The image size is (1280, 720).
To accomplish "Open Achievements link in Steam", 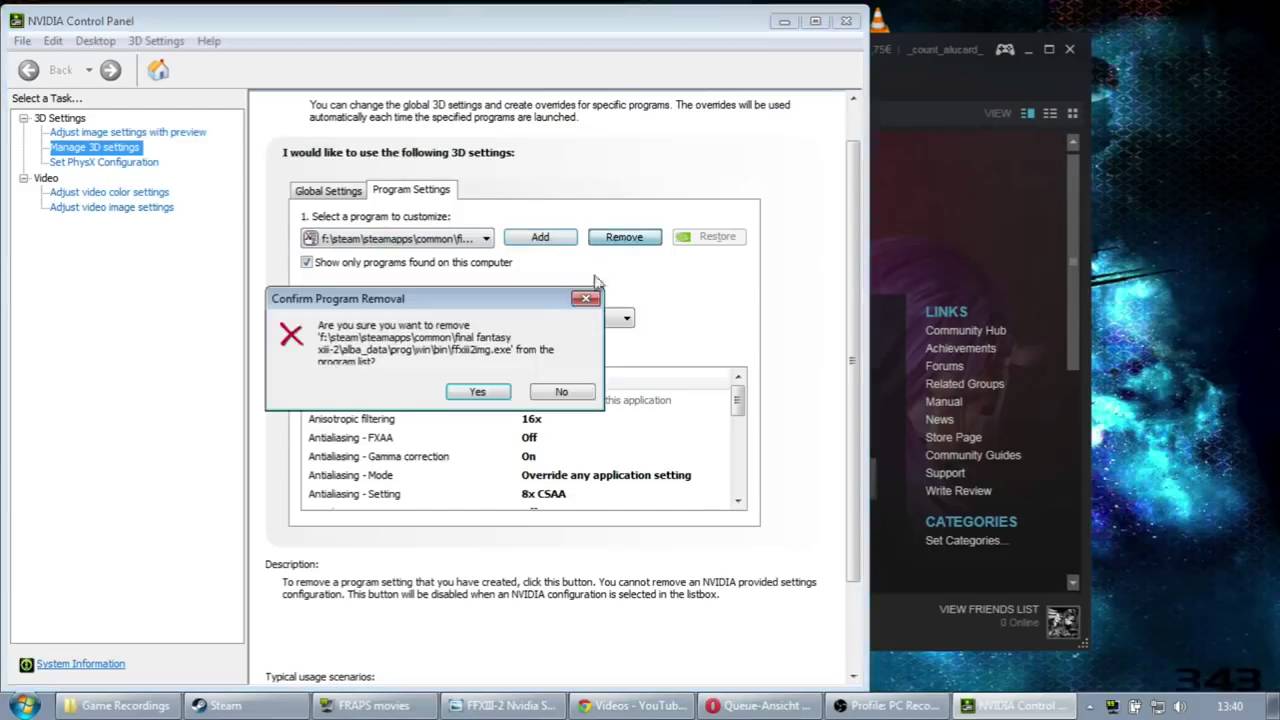I will point(960,349).
